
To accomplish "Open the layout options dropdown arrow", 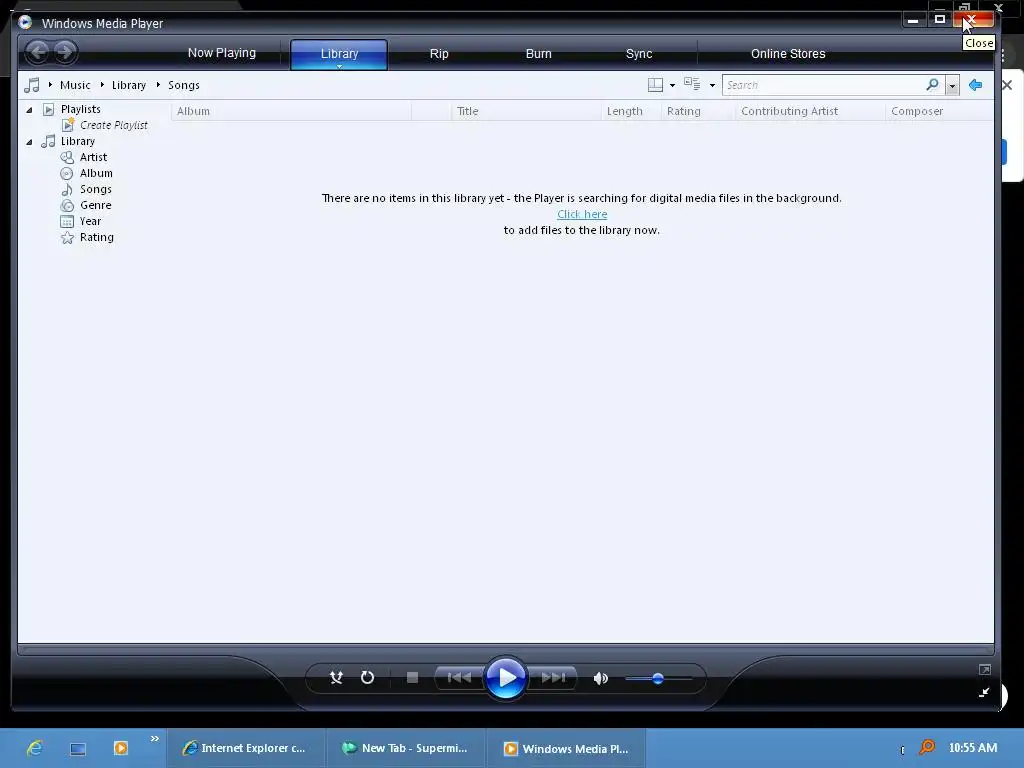I will coord(672,86).
